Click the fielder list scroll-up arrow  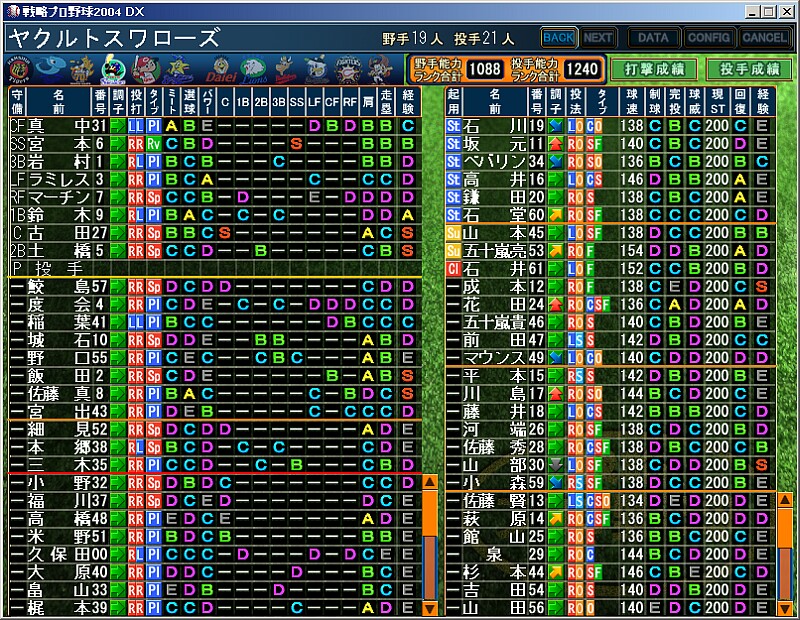[430, 482]
